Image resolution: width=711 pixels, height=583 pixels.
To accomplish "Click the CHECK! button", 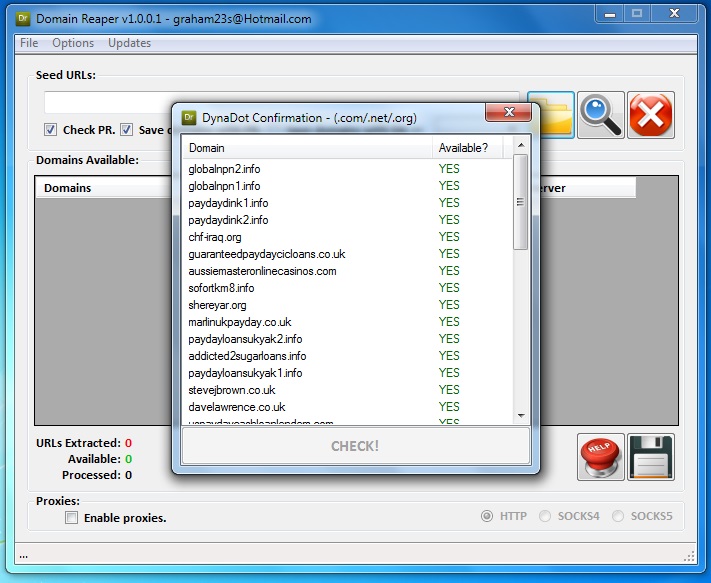I will [x=356, y=446].
